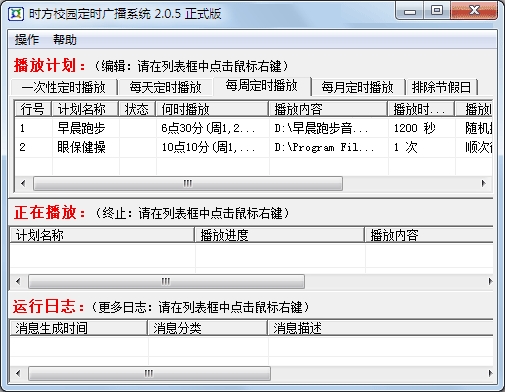Click the application logo icon in title bar
The width and height of the screenshot is (505, 392).
16,14
